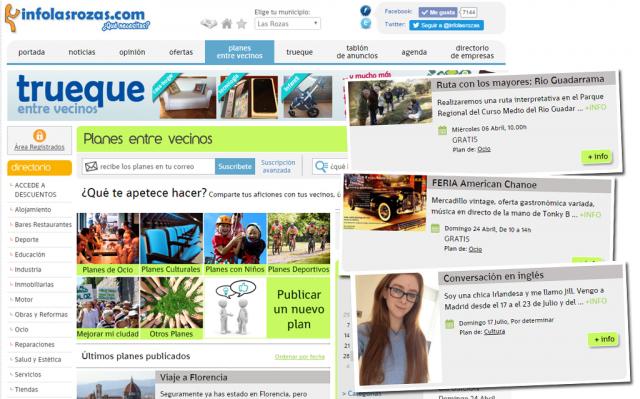Click the star favorites icon
The height and width of the screenshot is (399, 640).
pyautogui.click(x=242, y=24)
